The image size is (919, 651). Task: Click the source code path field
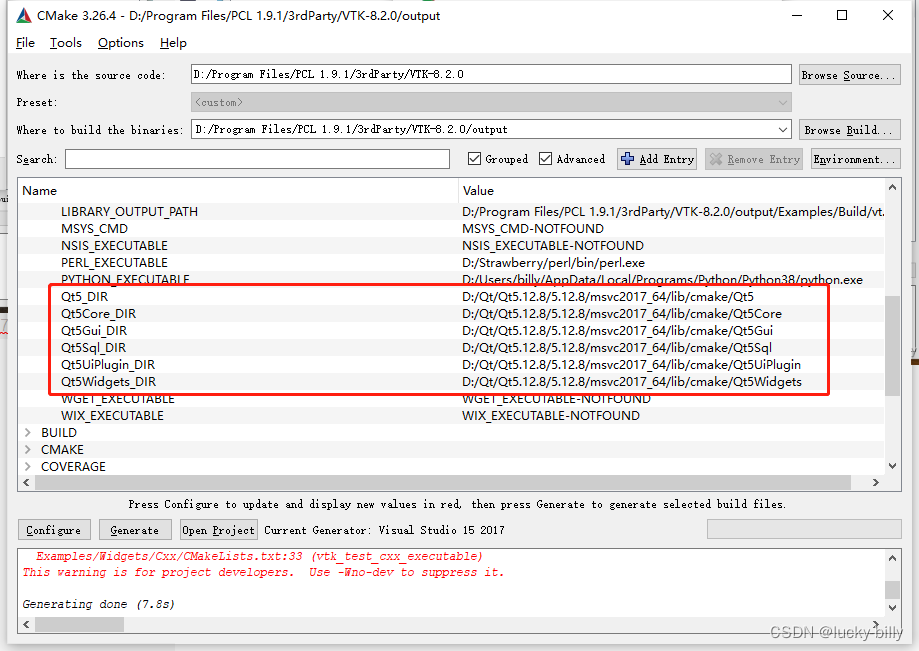491,74
